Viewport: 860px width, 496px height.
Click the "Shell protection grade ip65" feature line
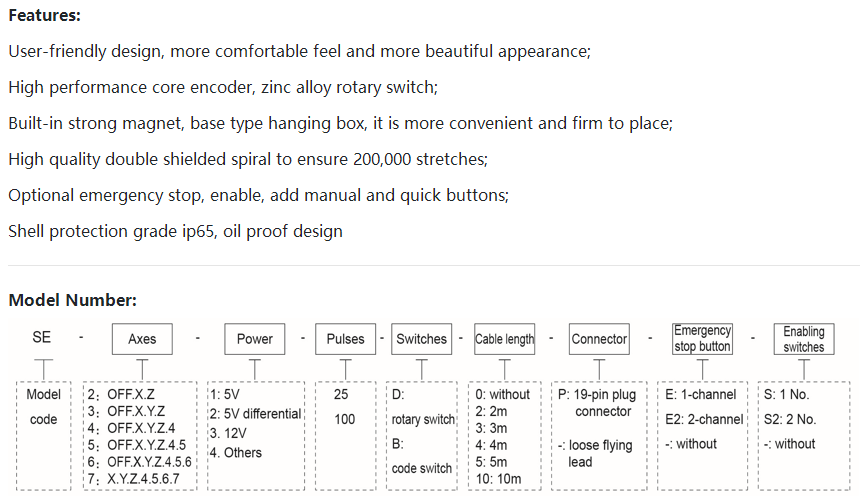(x=175, y=231)
